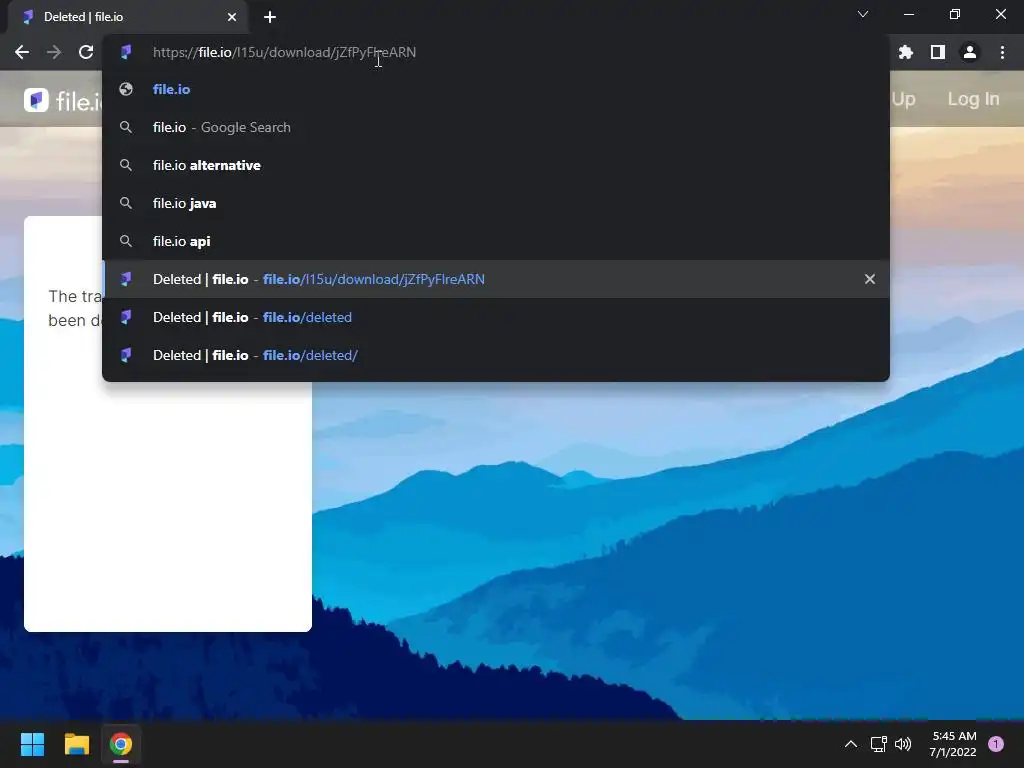Click file.io favicon next to 'file.io/deleted'

pyautogui.click(x=126, y=317)
